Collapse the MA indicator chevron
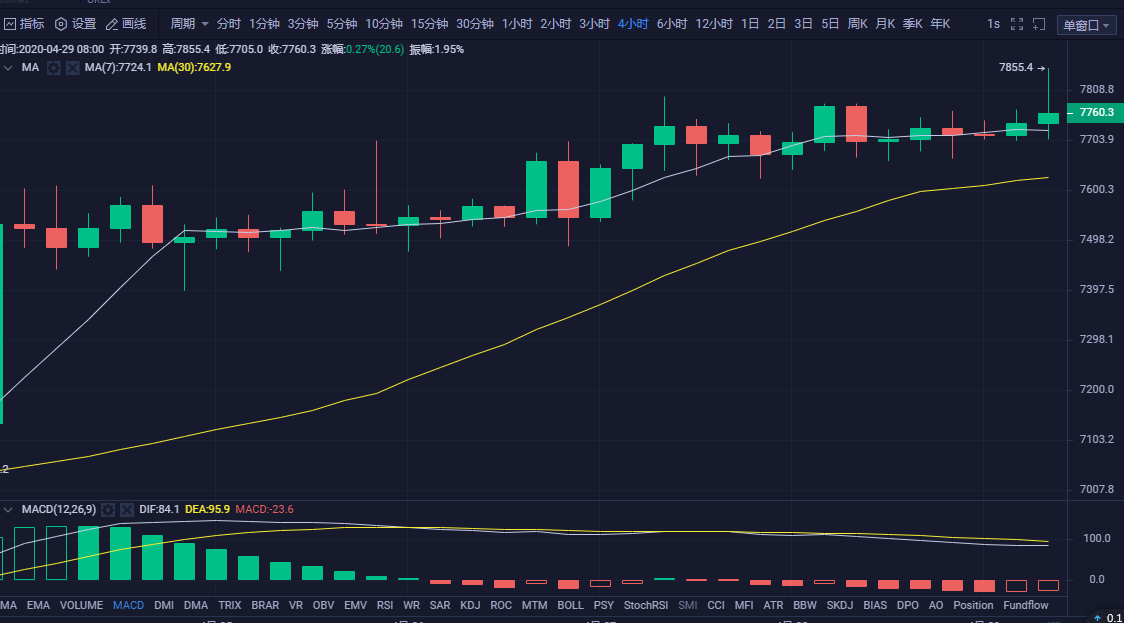Screen dimensions: 1124x623 (x=8, y=67)
